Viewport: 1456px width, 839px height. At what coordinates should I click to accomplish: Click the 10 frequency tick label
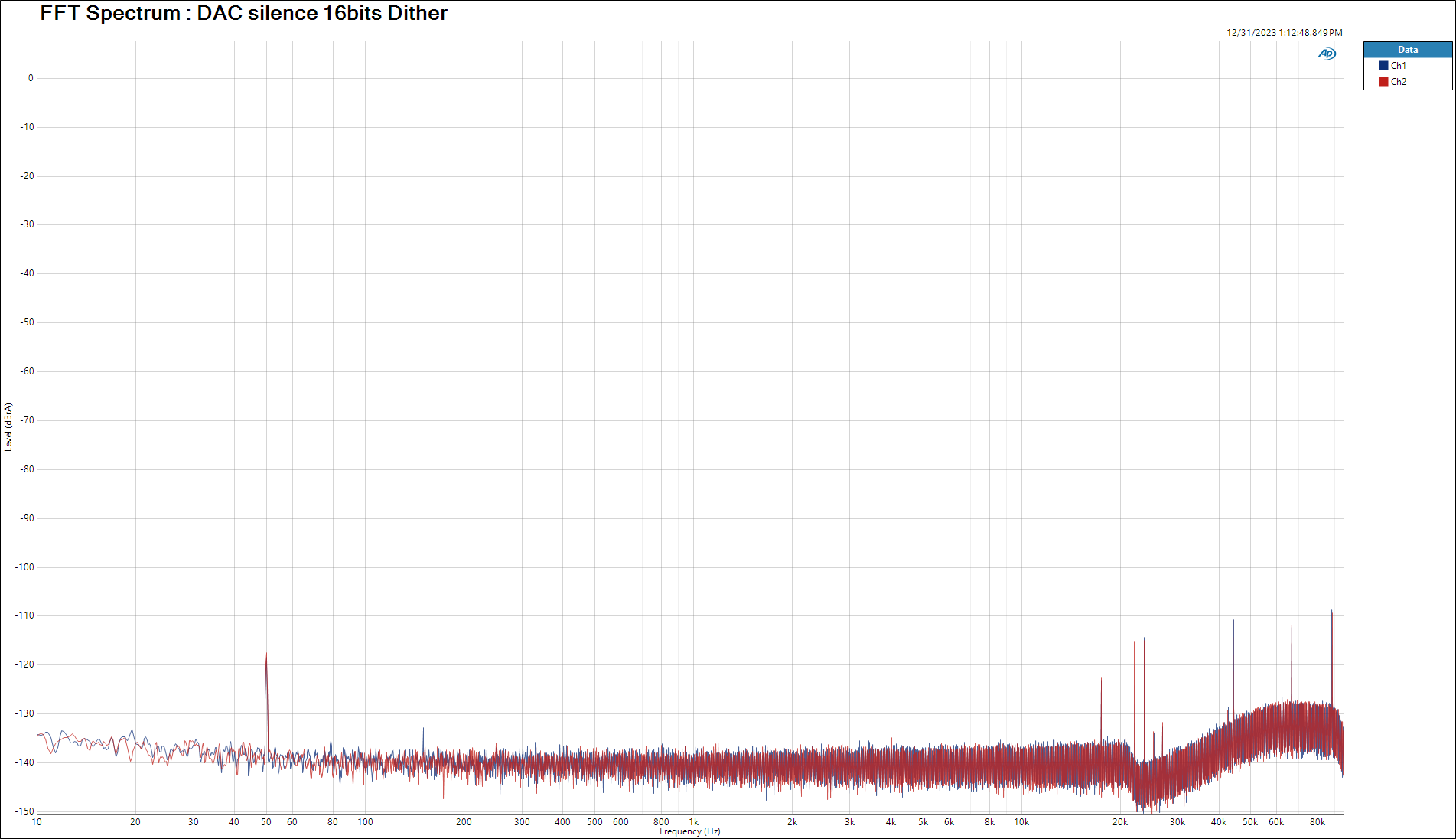[37, 822]
